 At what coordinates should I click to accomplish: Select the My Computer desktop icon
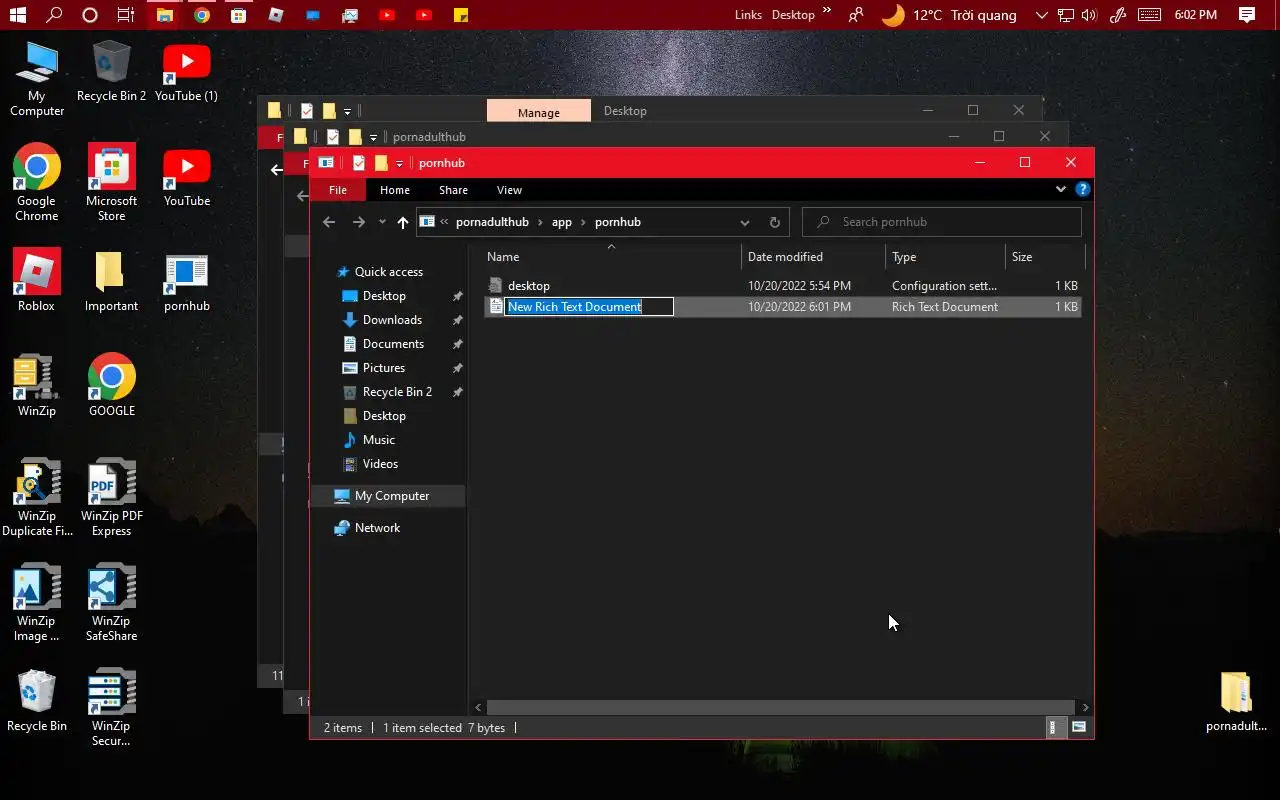coord(37,79)
